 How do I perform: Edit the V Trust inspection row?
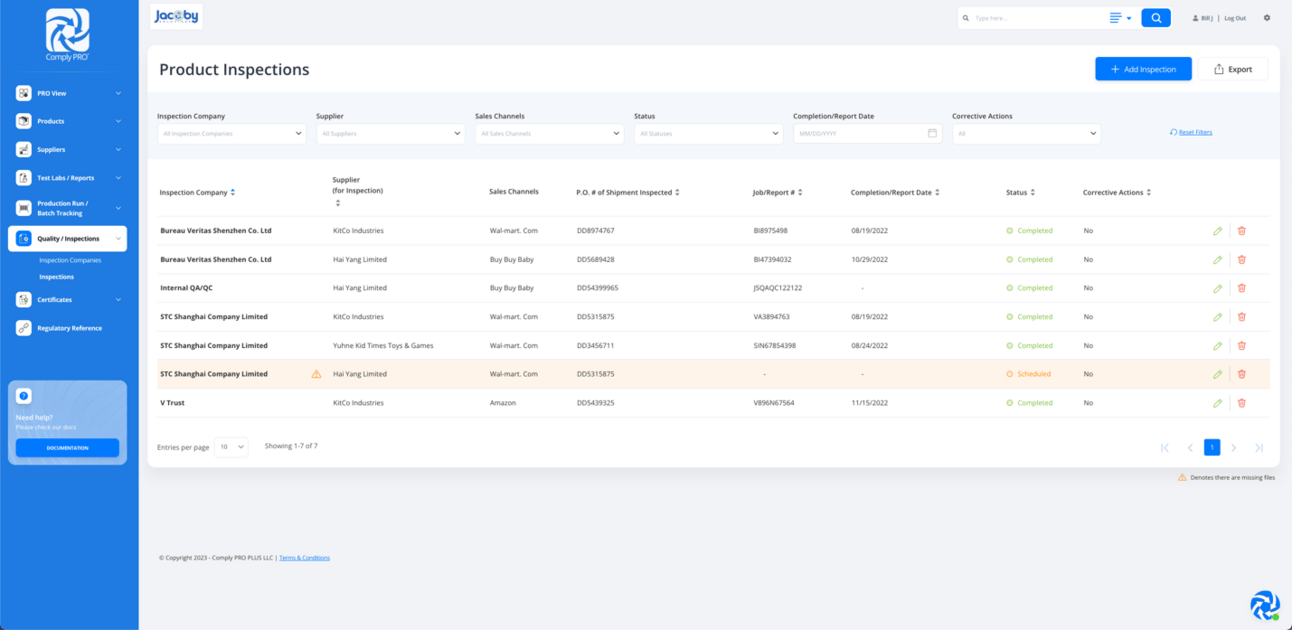point(1217,403)
